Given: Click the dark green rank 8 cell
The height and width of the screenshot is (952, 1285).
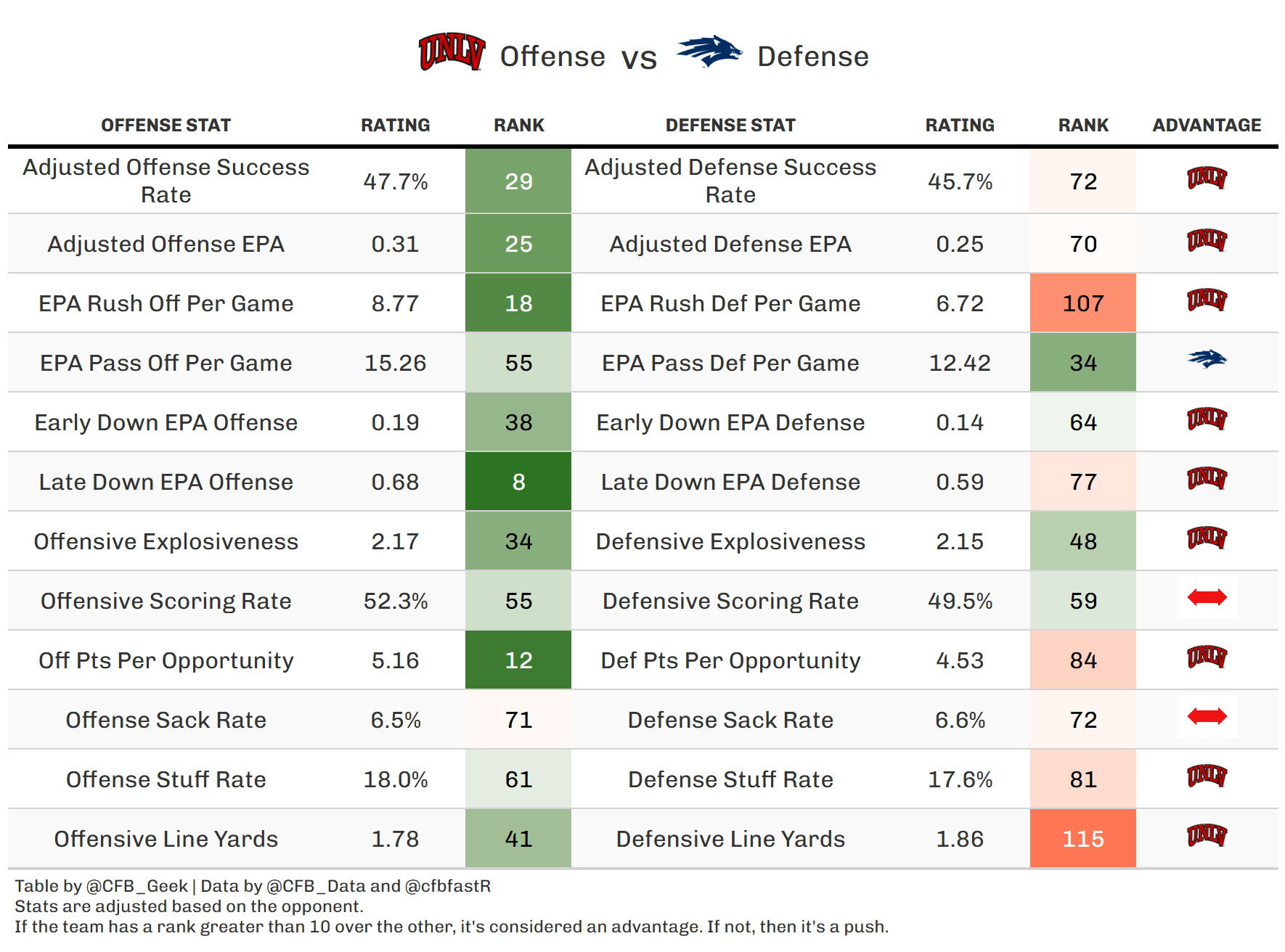Looking at the screenshot, I should (x=518, y=482).
